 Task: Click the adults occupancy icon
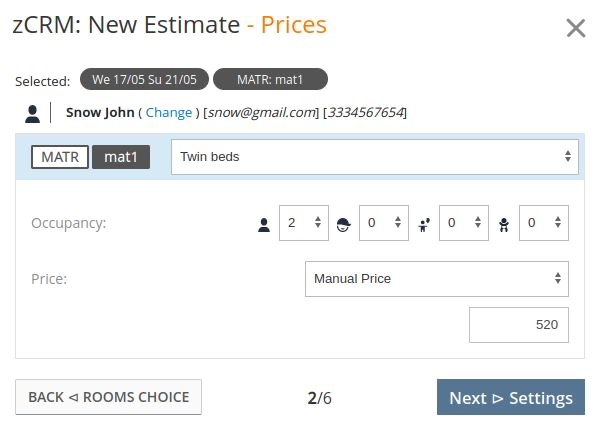[x=264, y=225]
